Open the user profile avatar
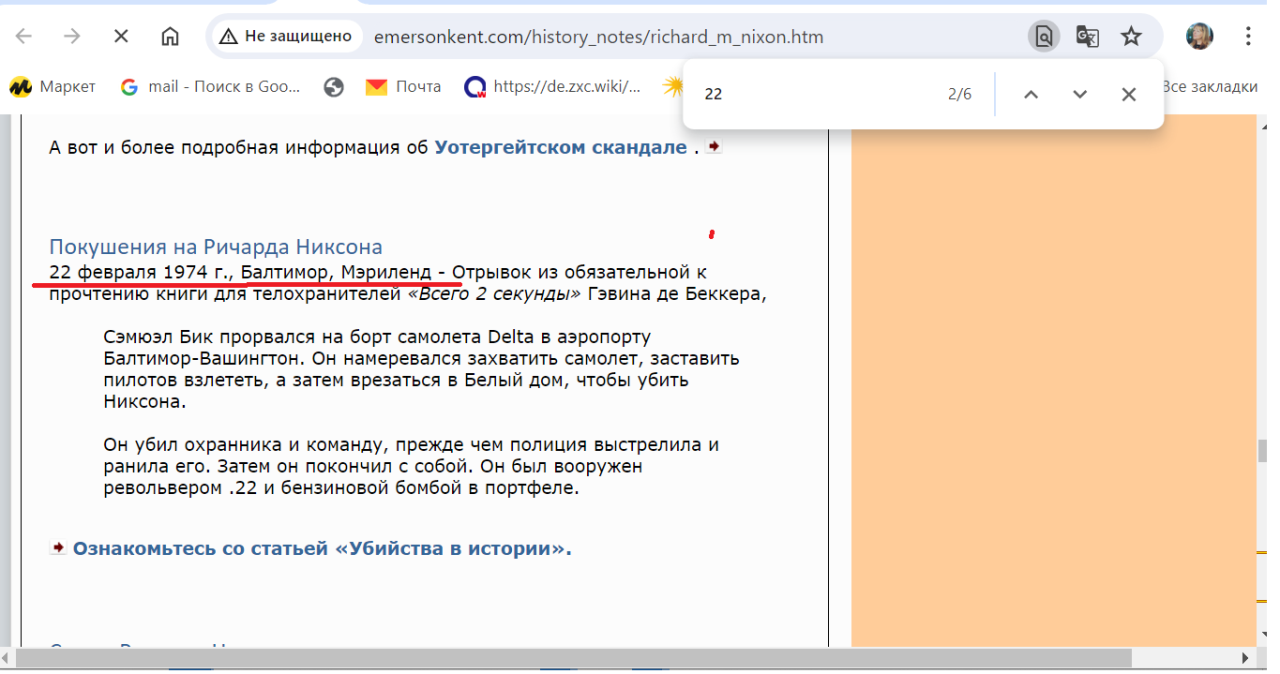 [x=1199, y=37]
